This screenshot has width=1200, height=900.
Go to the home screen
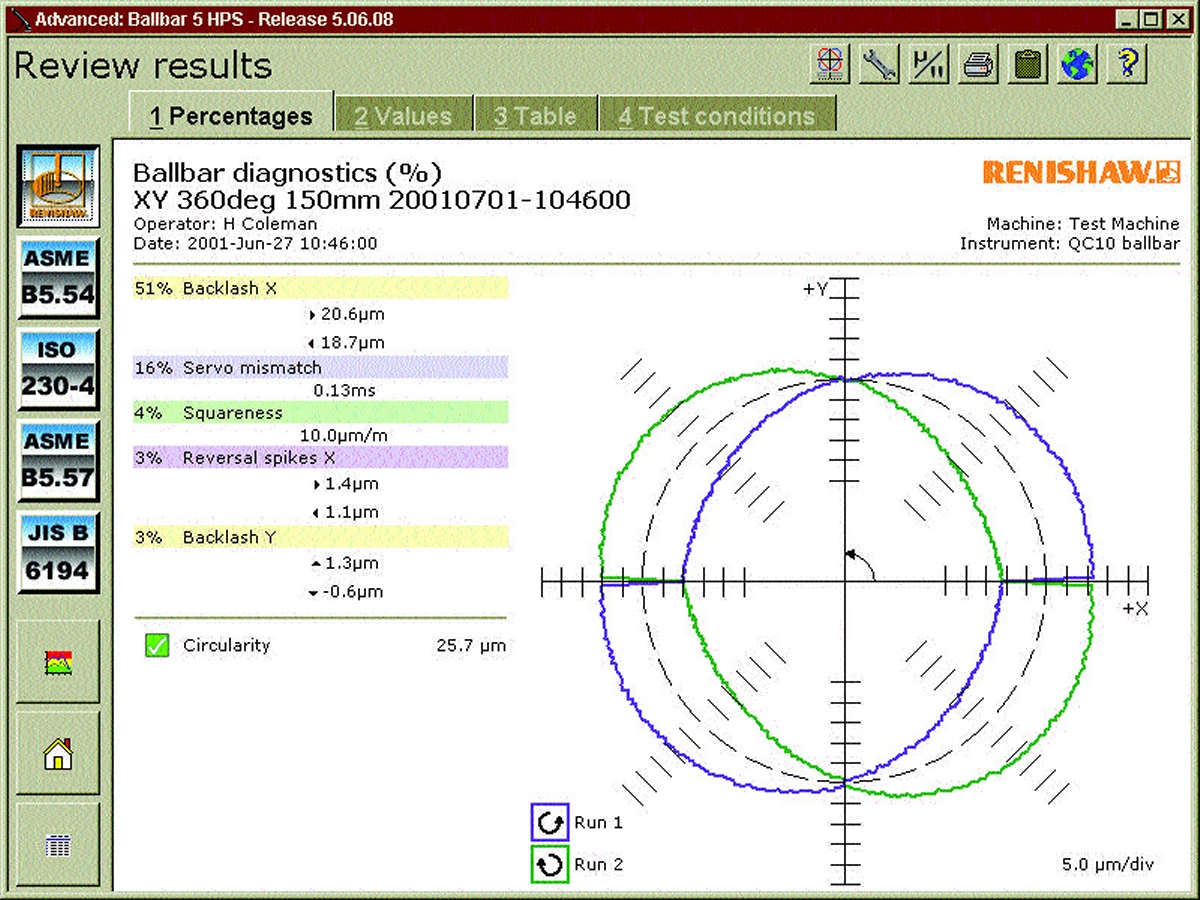[58, 754]
